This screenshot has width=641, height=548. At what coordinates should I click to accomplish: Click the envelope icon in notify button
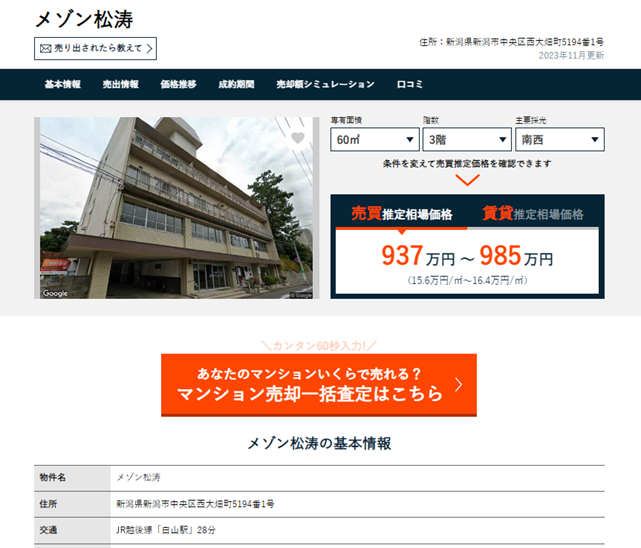[x=45, y=49]
